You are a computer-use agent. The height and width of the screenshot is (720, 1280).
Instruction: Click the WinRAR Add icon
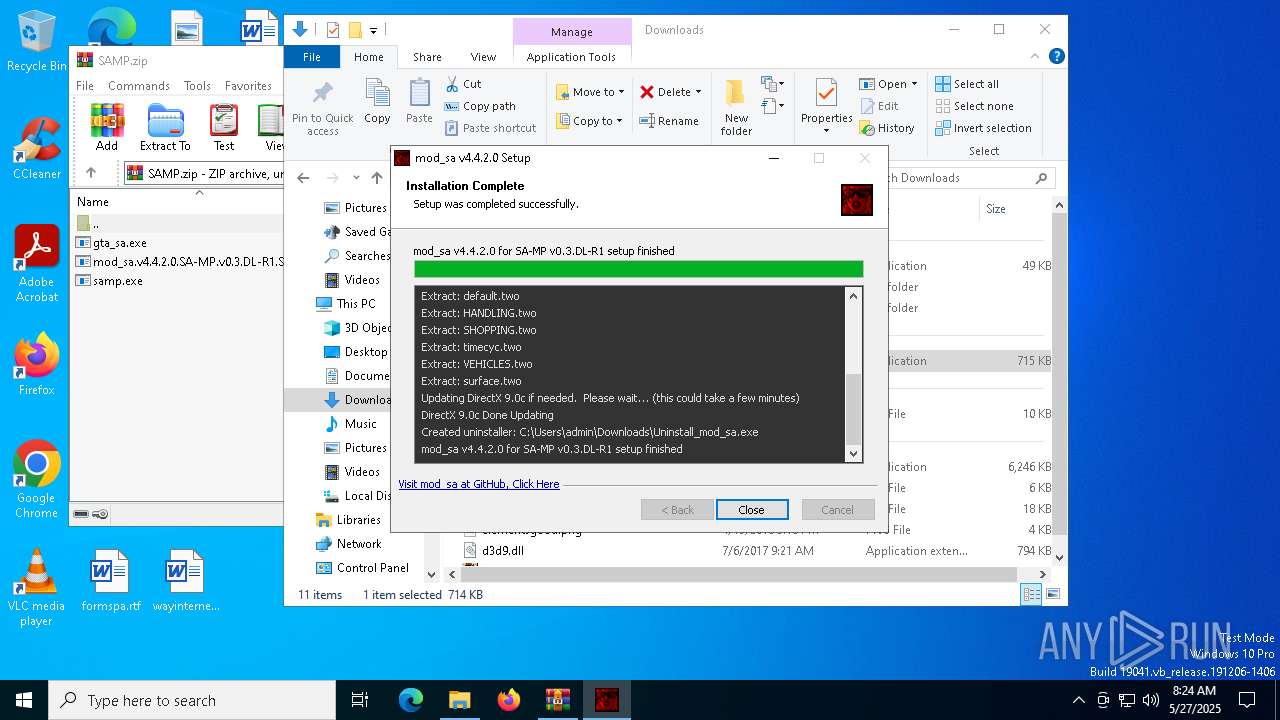[107, 128]
